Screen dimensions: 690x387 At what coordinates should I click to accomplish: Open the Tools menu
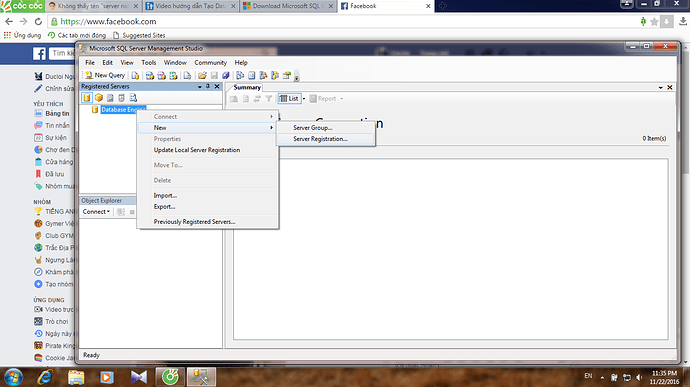[149, 63]
